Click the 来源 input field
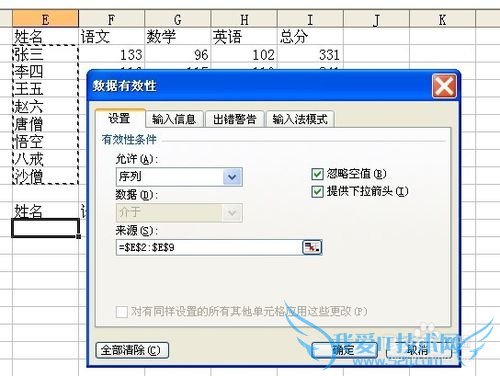500x376 pixels. coord(209,247)
